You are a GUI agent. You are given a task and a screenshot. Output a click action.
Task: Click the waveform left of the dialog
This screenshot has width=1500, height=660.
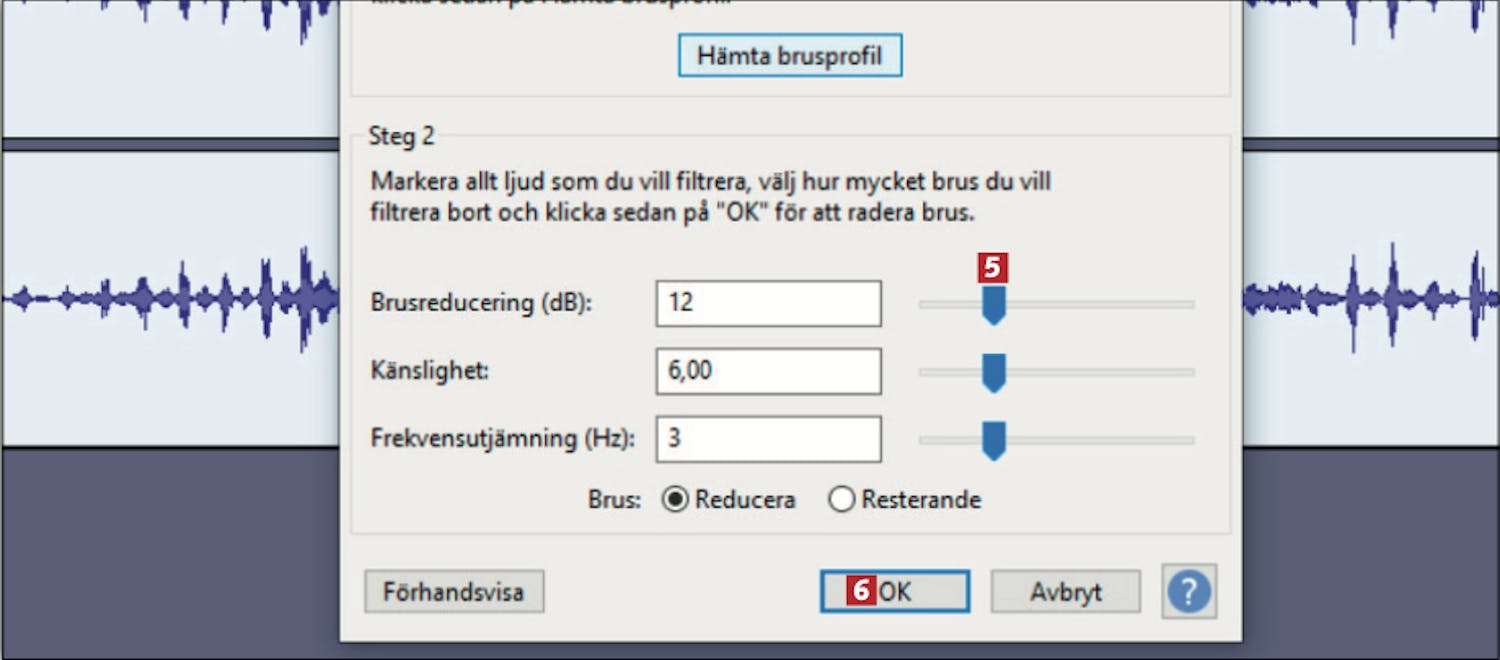point(170,298)
